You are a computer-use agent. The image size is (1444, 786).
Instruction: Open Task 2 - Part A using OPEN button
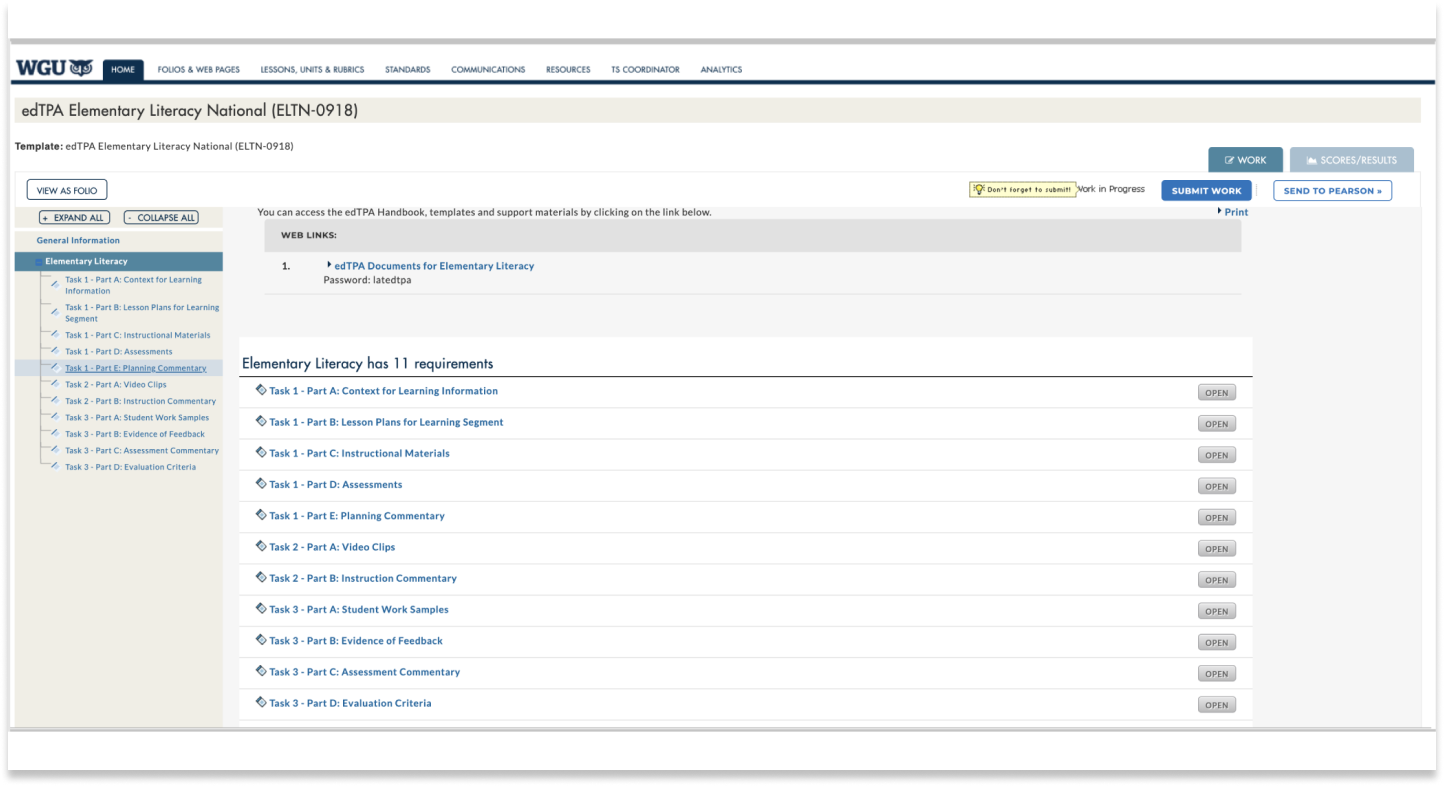(1216, 548)
